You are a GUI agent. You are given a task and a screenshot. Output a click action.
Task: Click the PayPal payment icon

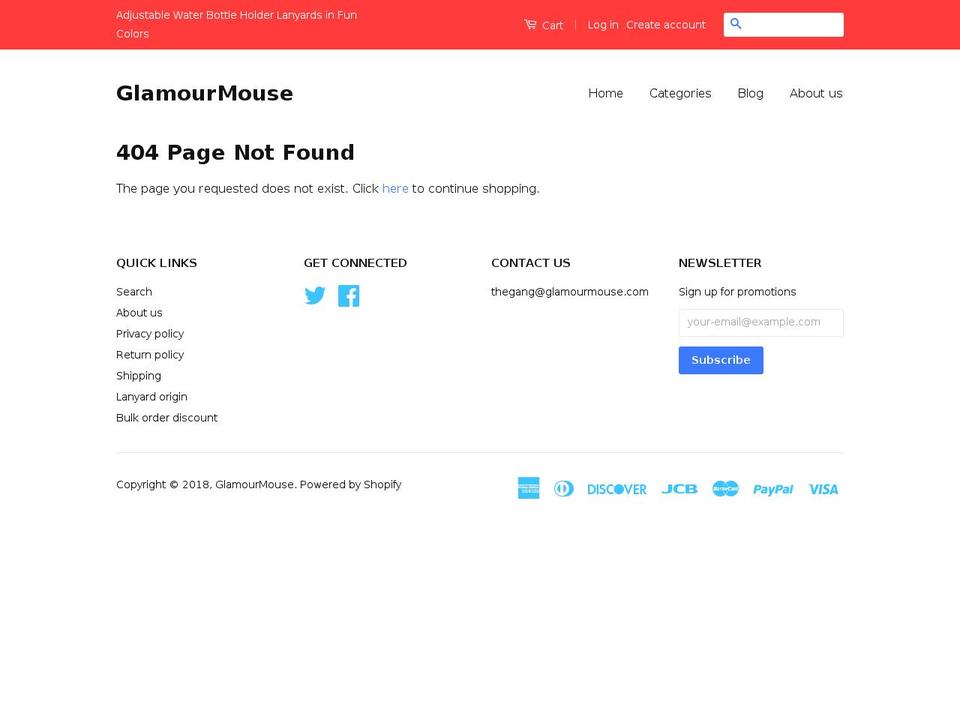coord(773,489)
